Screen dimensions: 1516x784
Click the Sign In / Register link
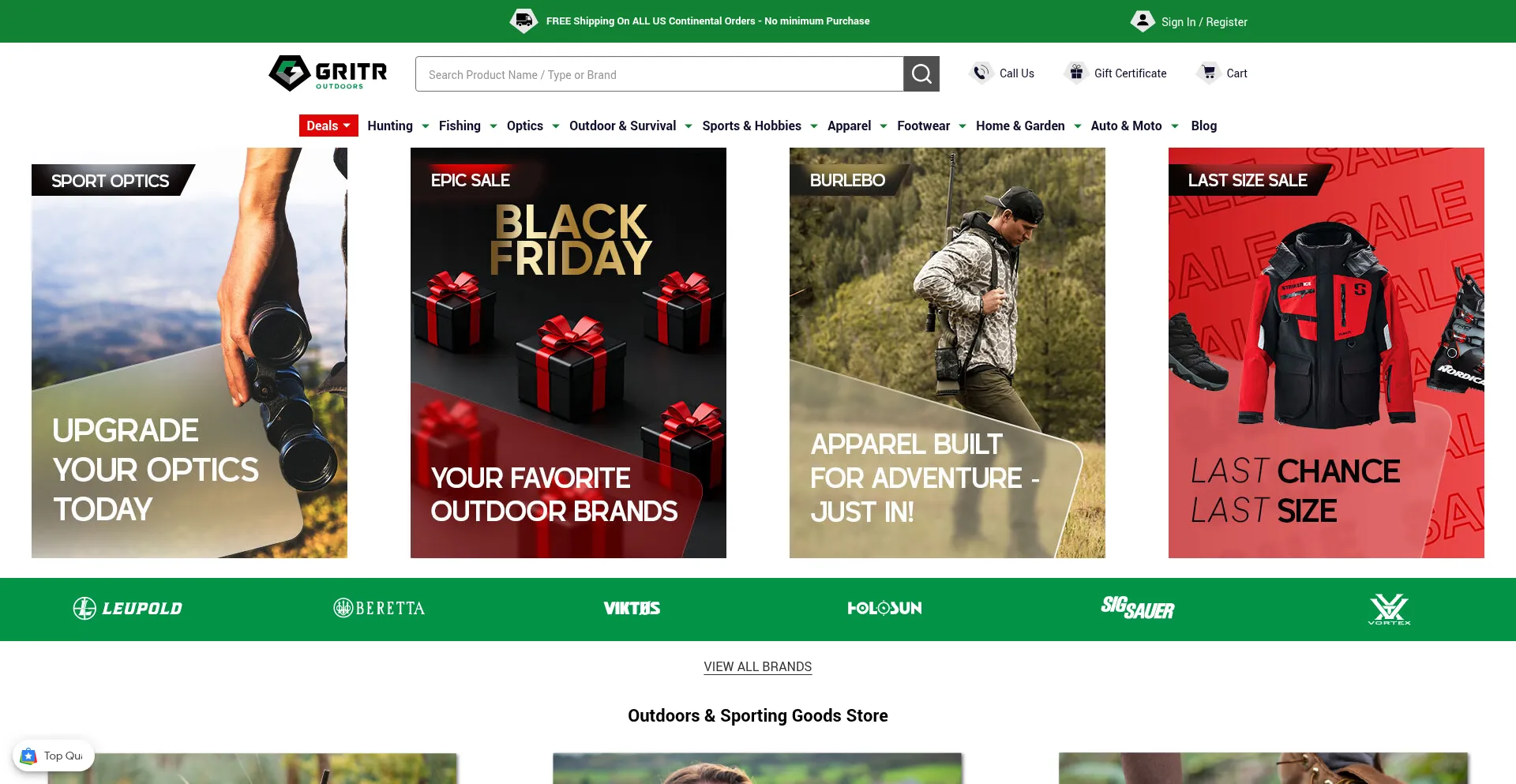(x=1204, y=22)
